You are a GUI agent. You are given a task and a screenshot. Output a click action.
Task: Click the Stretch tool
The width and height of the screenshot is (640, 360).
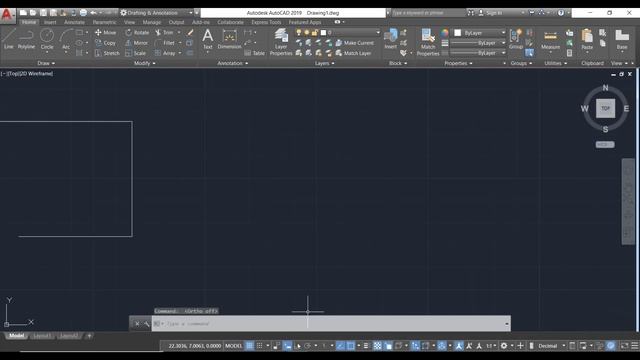107,53
